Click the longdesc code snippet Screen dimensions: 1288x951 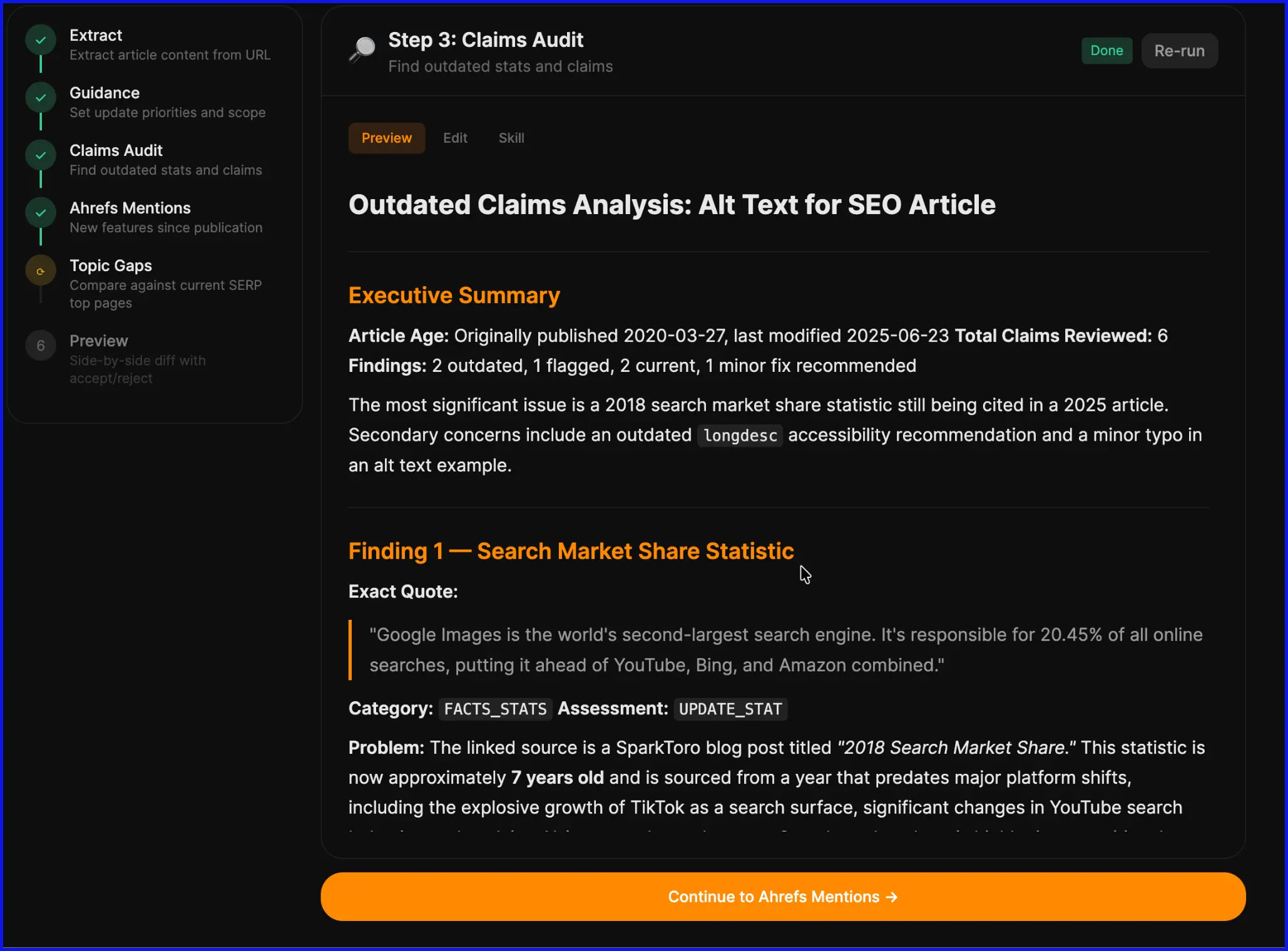740,435
